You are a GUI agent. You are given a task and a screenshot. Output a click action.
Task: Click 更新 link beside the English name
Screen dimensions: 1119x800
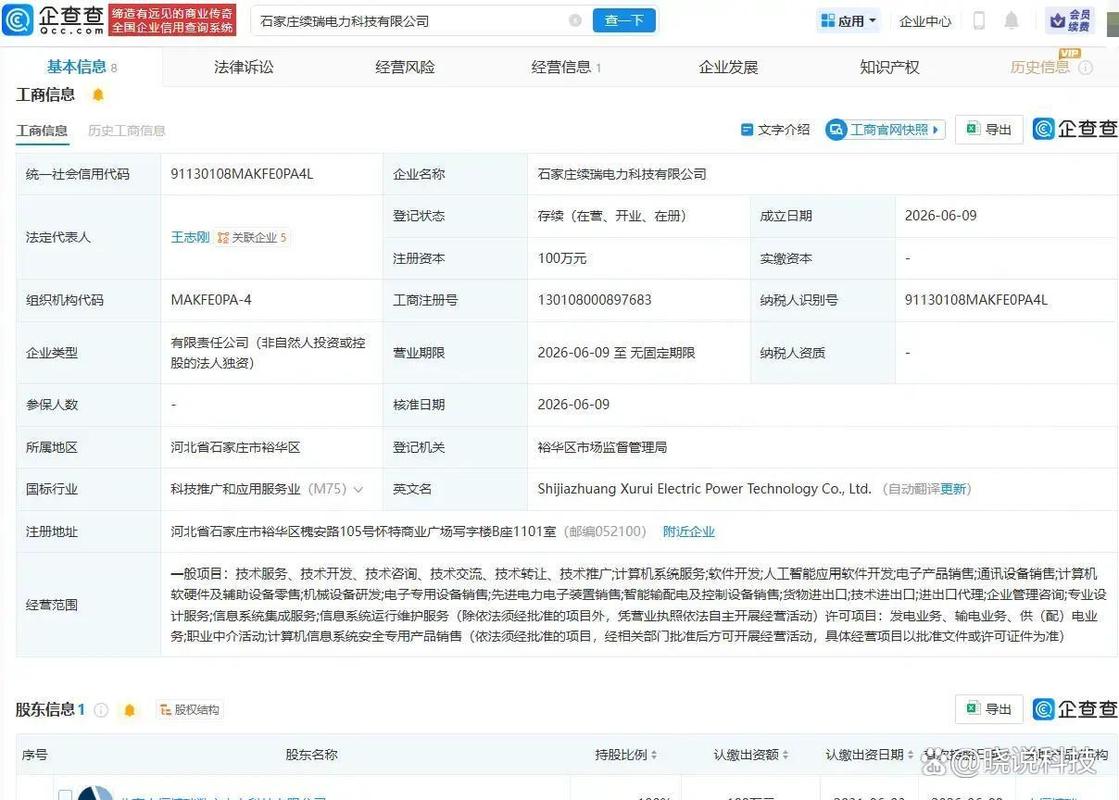953,489
